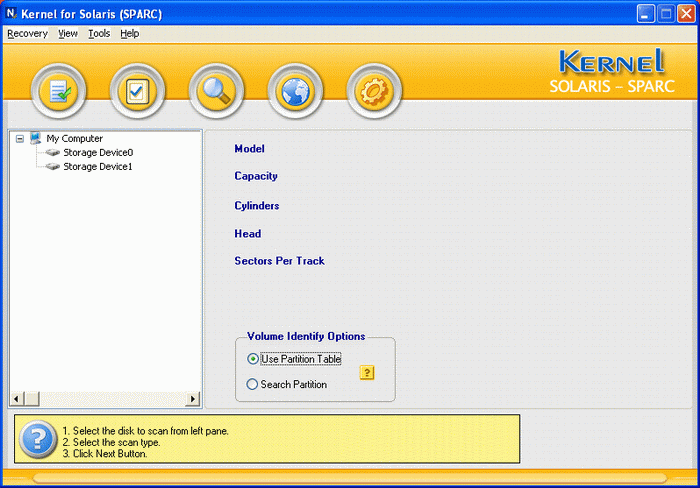The image size is (700, 488).
Task: Click the left pane scroll left arrow
Action: (16, 399)
